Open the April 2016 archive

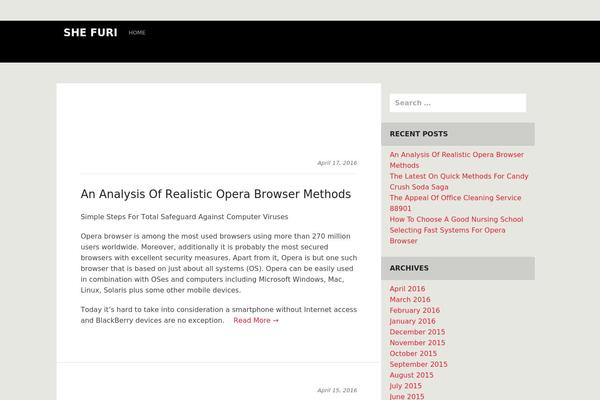tap(407, 289)
